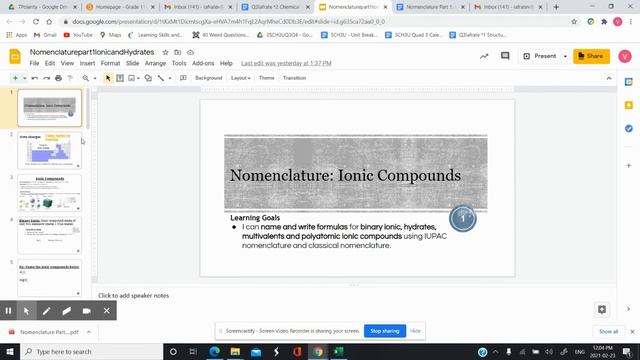Click the Present button
The width and height of the screenshot is (640, 360).
540,56
